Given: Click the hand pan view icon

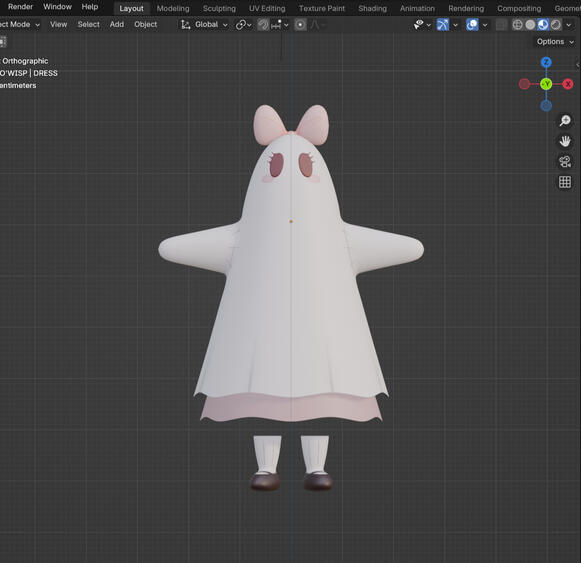Looking at the screenshot, I should (565, 141).
